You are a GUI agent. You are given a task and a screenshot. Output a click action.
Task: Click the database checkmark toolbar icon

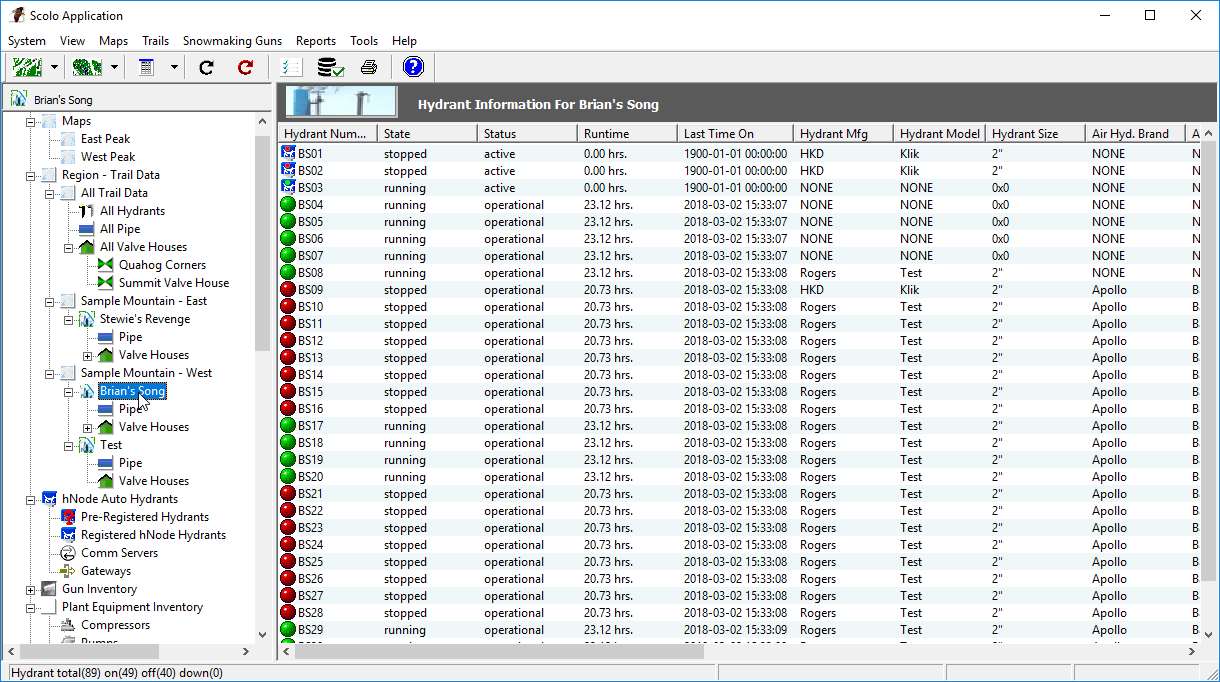pos(330,67)
